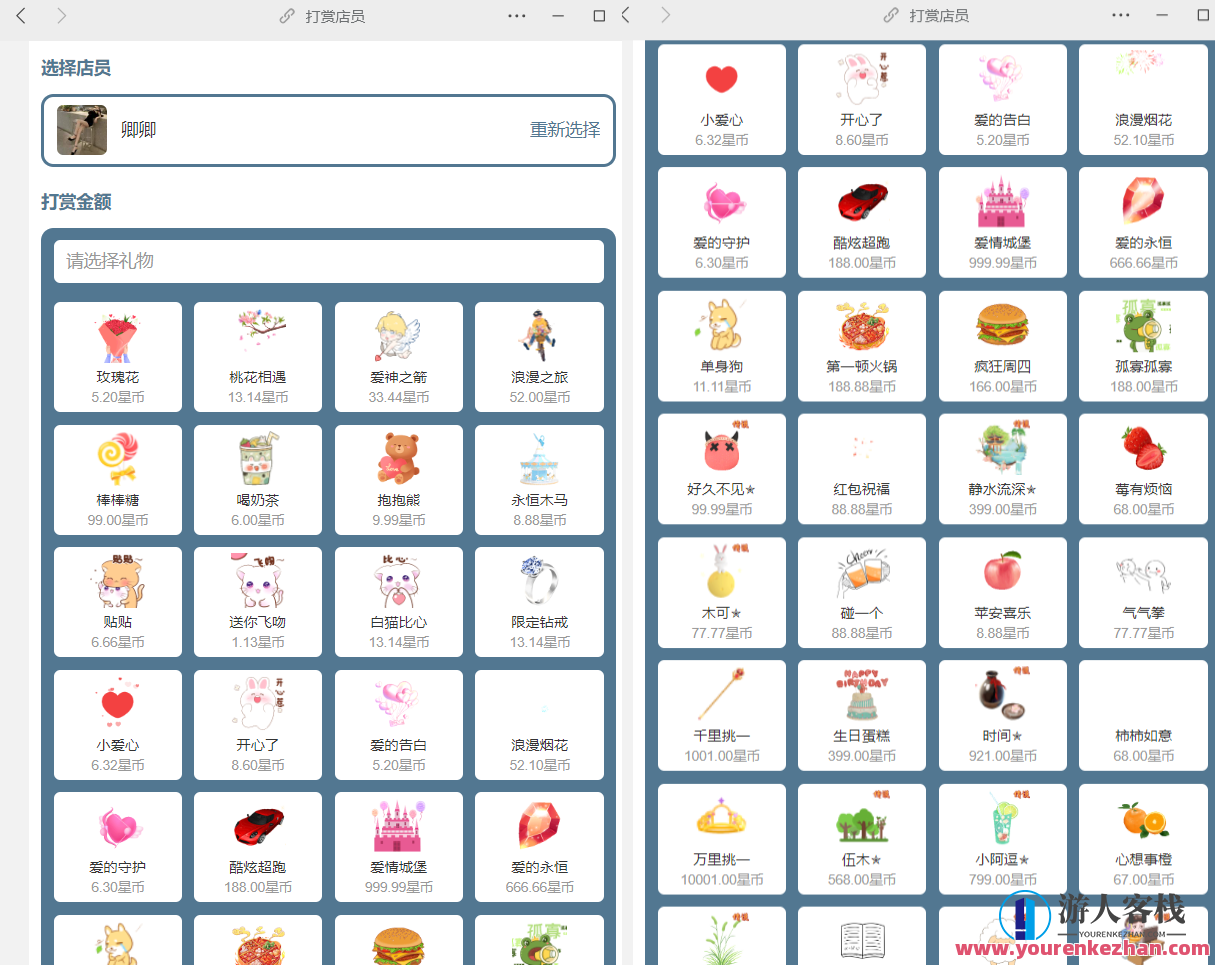Choose the 单身狗 gift priced 11.11星币
Image resolution: width=1215 pixels, height=965 pixels.
pos(722,346)
